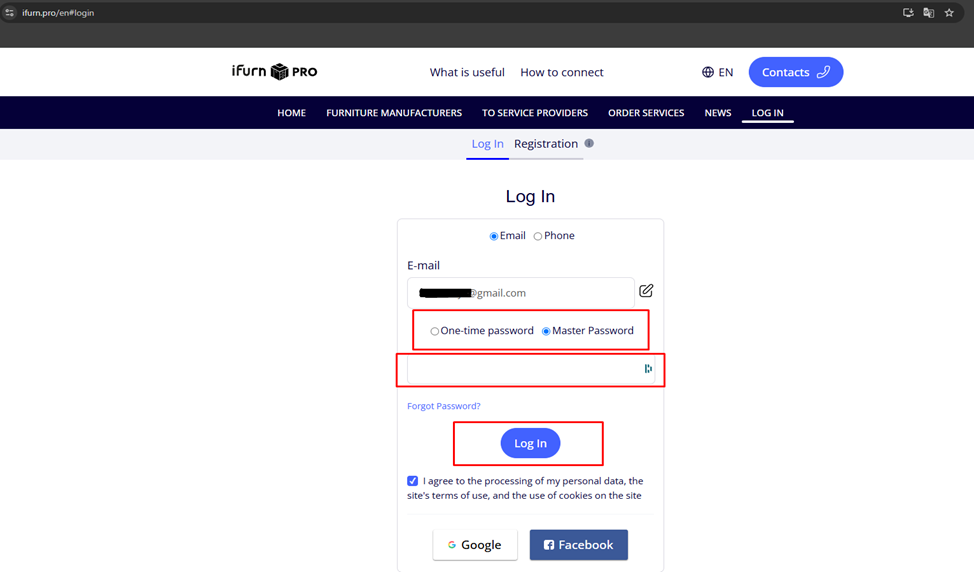Image resolution: width=974 pixels, height=572 pixels.
Task: Switch to the Registration tab
Action: pos(545,144)
